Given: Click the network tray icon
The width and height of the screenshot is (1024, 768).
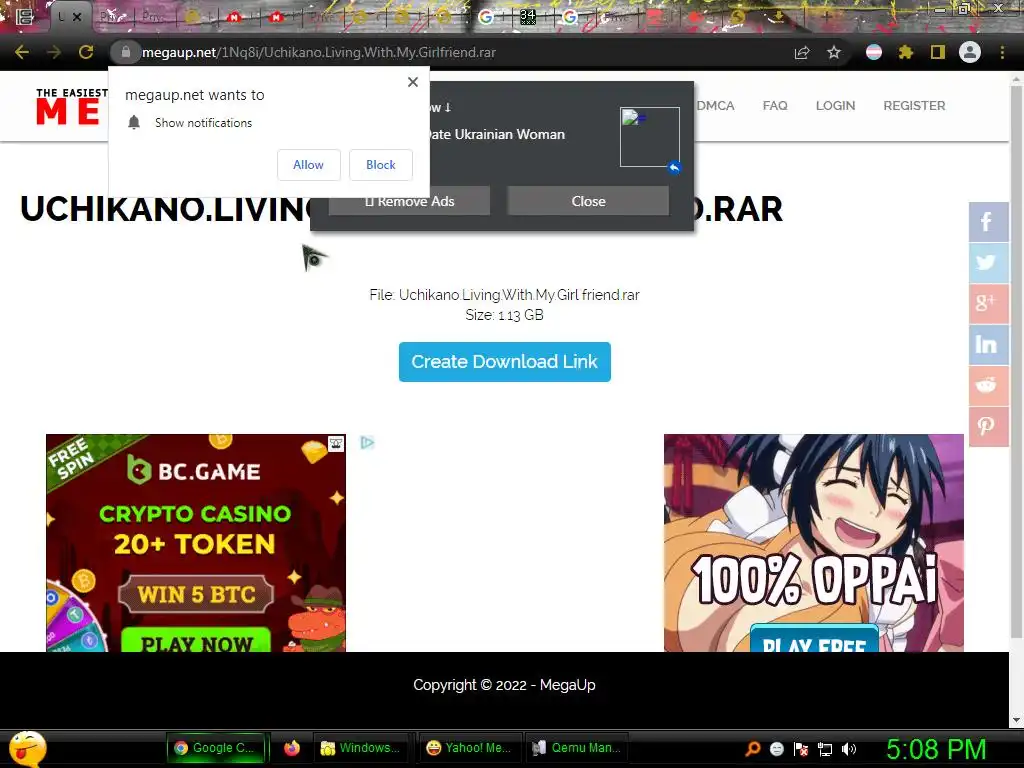Looking at the screenshot, I should pos(825,749).
